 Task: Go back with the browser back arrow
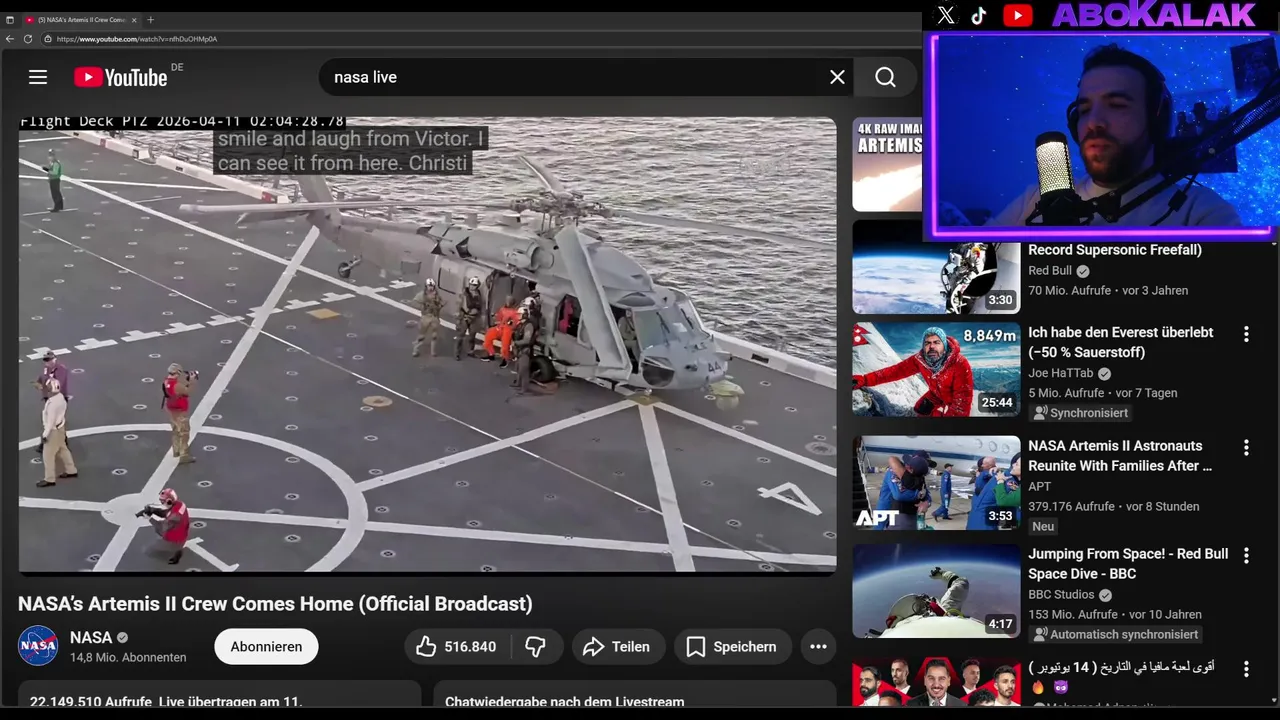pyautogui.click(x=10, y=39)
